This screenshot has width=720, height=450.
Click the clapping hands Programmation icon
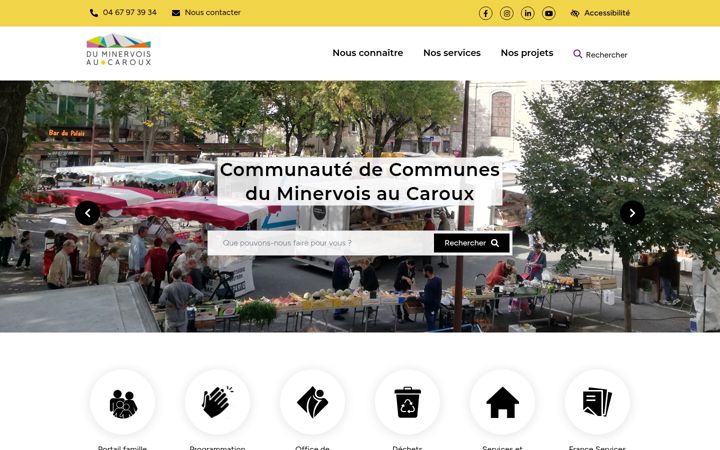(x=218, y=402)
